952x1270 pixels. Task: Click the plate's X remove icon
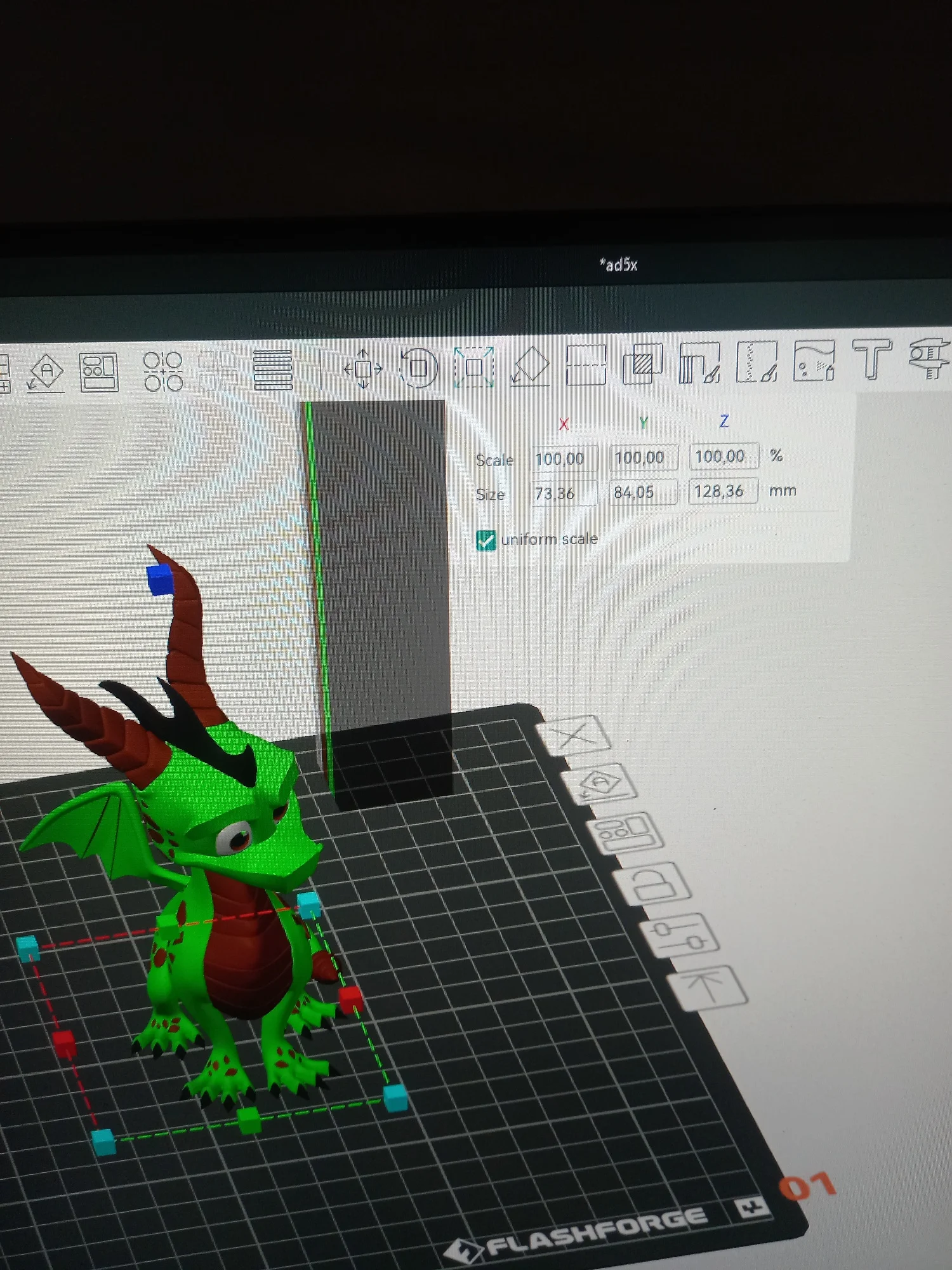click(574, 735)
